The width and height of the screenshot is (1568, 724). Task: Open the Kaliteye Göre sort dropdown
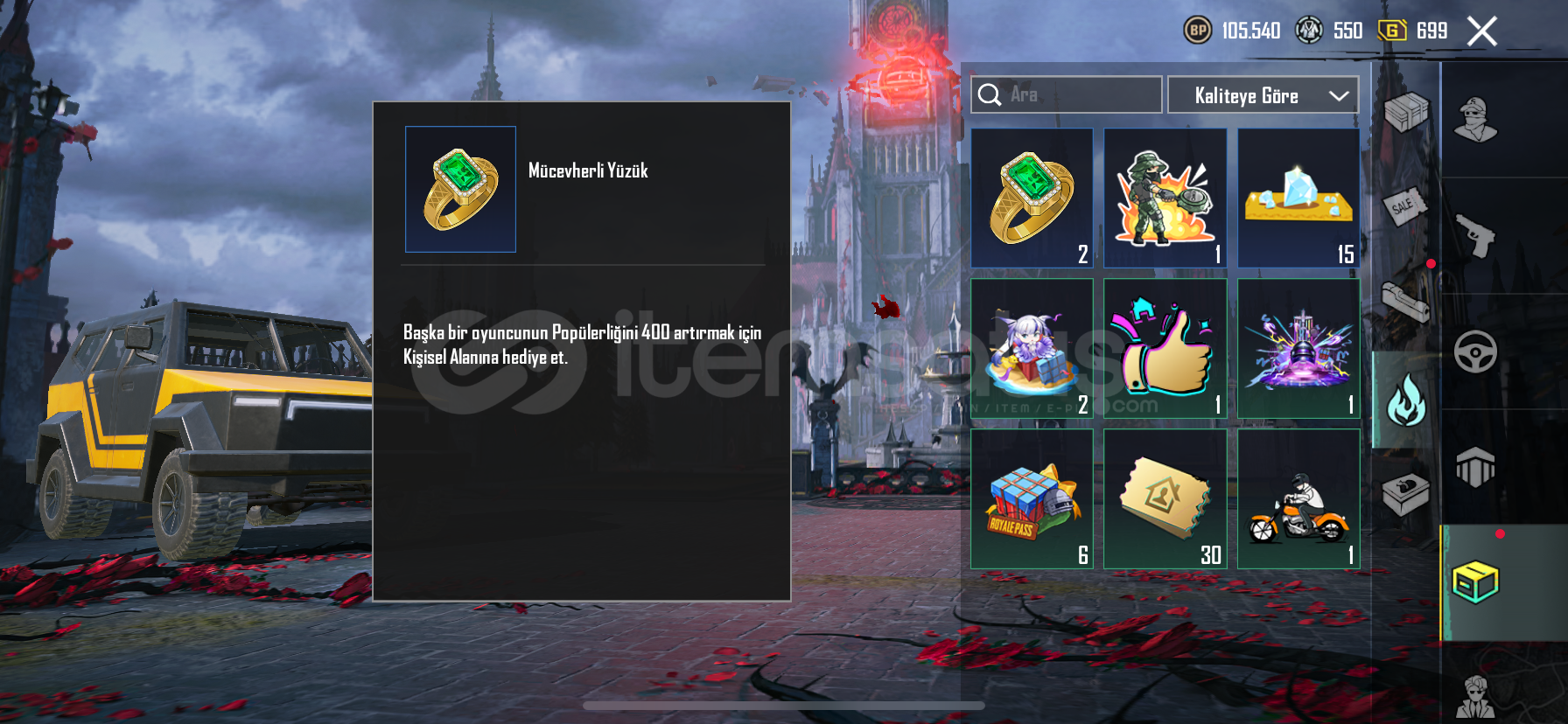tap(1263, 95)
